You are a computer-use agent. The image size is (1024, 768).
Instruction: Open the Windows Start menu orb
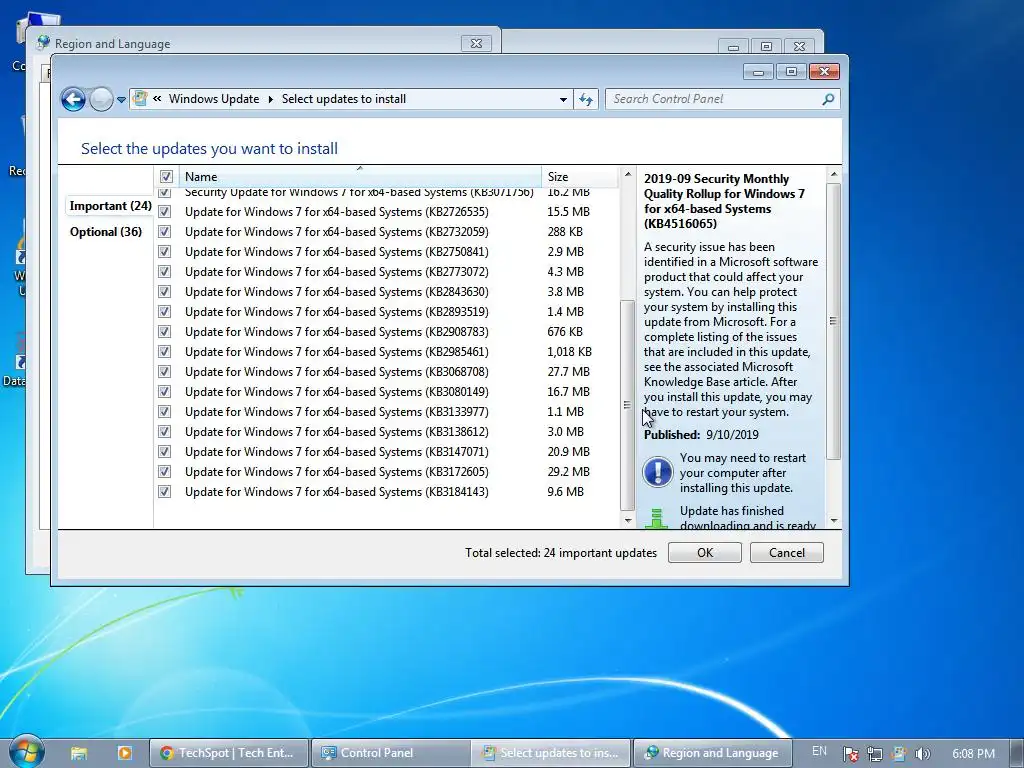point(26,752)
